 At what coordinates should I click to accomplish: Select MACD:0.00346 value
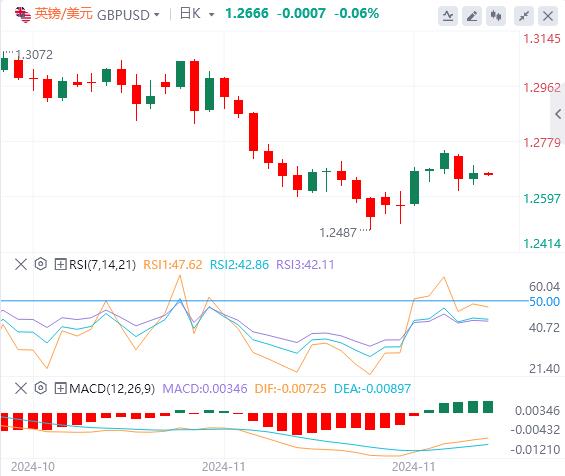(205, 388)
